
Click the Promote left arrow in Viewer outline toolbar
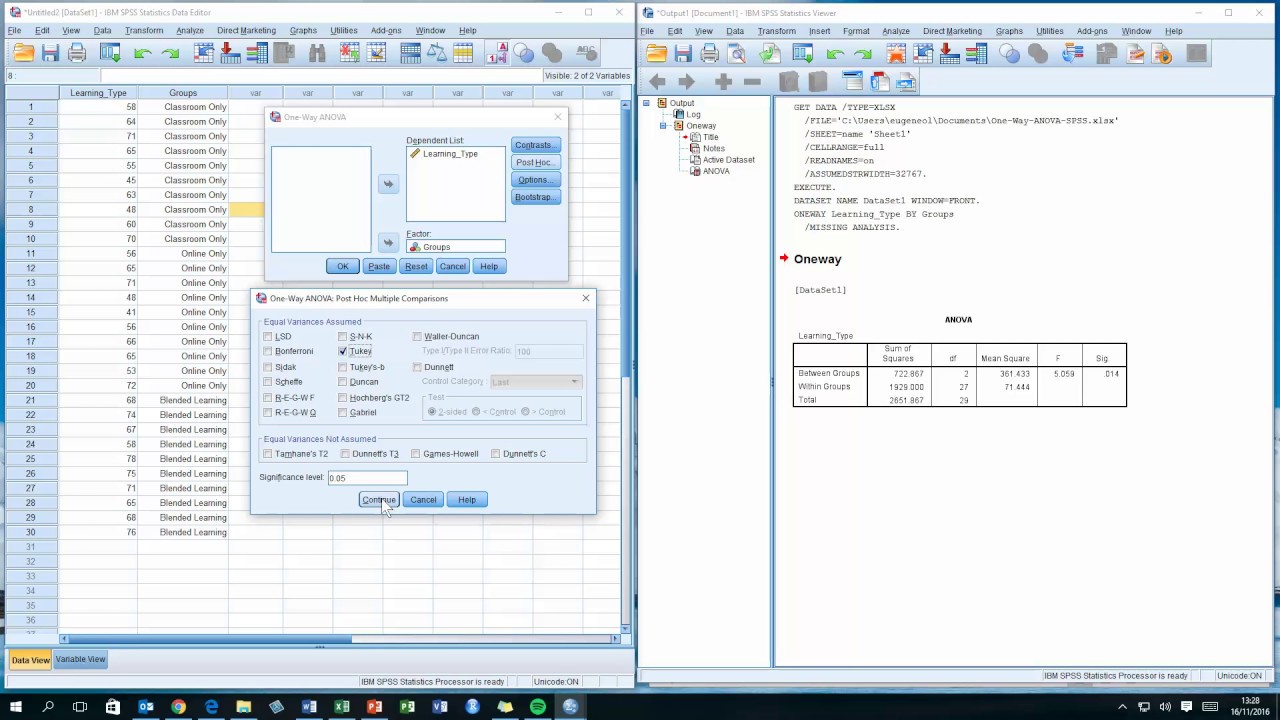(657, 82)
